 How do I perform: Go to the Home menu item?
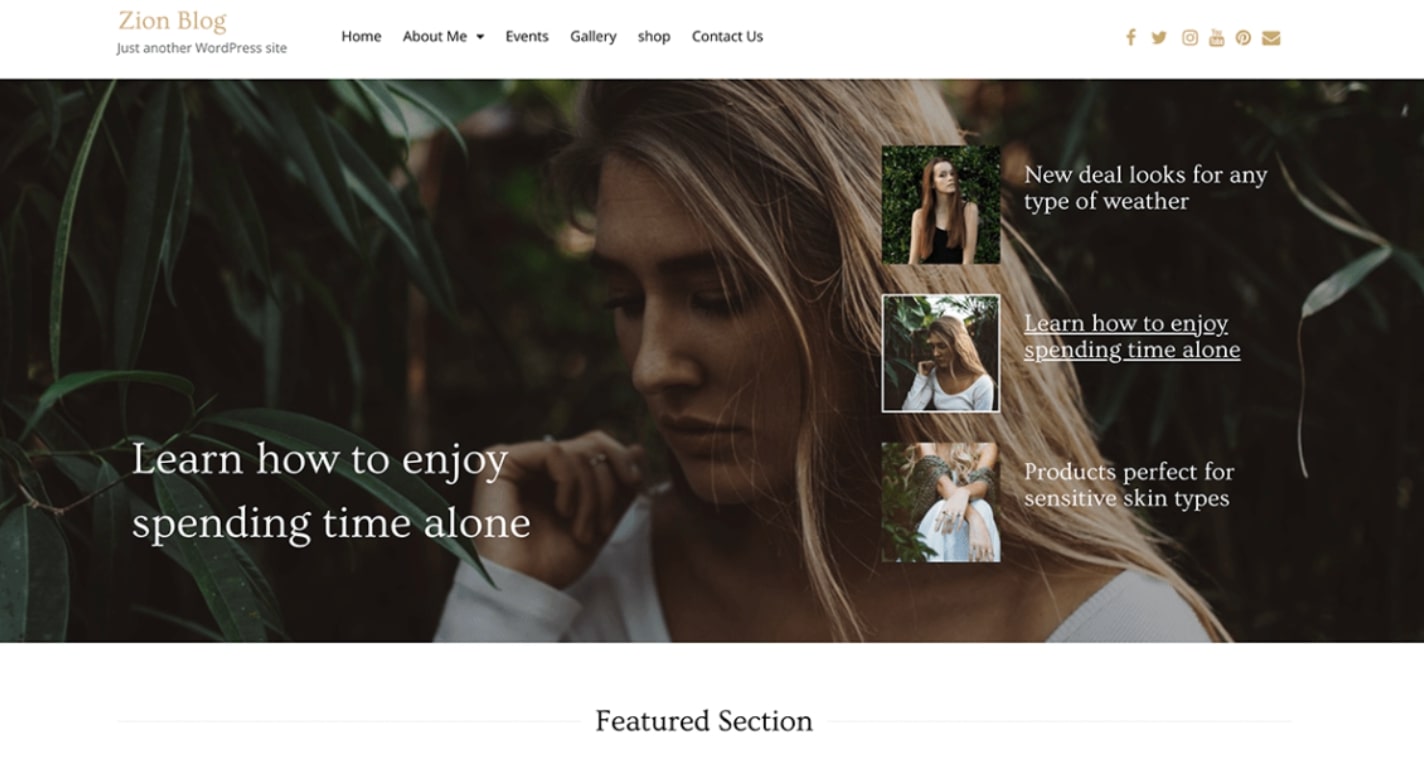tap(361, 36)
